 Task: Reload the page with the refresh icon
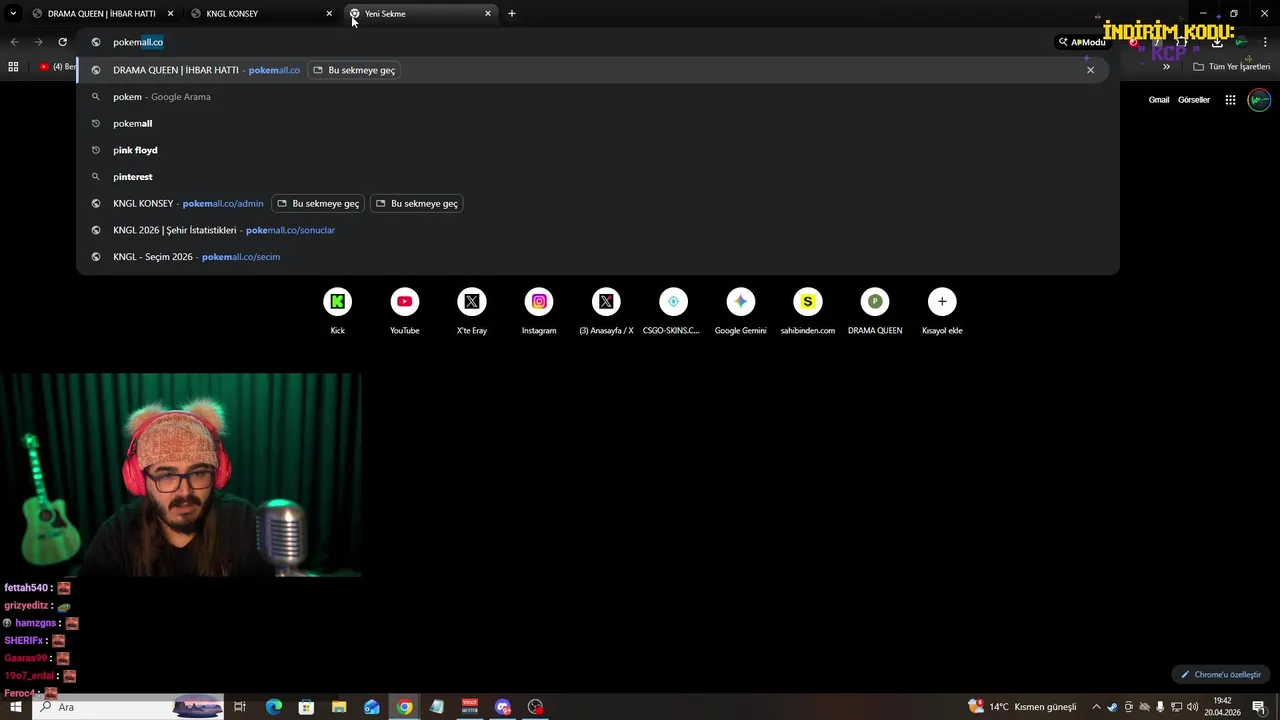(x=62, y=42)
